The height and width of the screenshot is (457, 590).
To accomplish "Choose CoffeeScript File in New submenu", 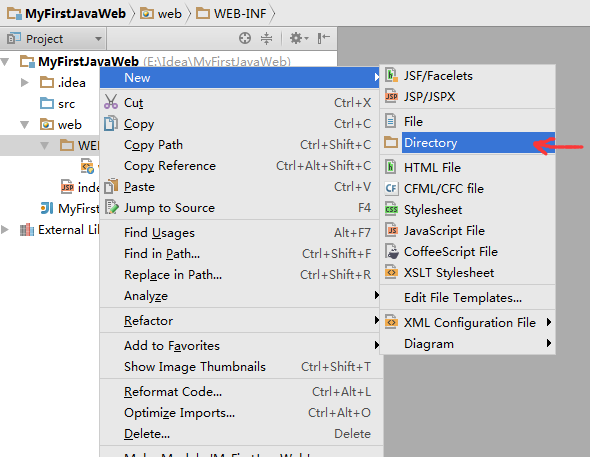I will coord(467,251).
